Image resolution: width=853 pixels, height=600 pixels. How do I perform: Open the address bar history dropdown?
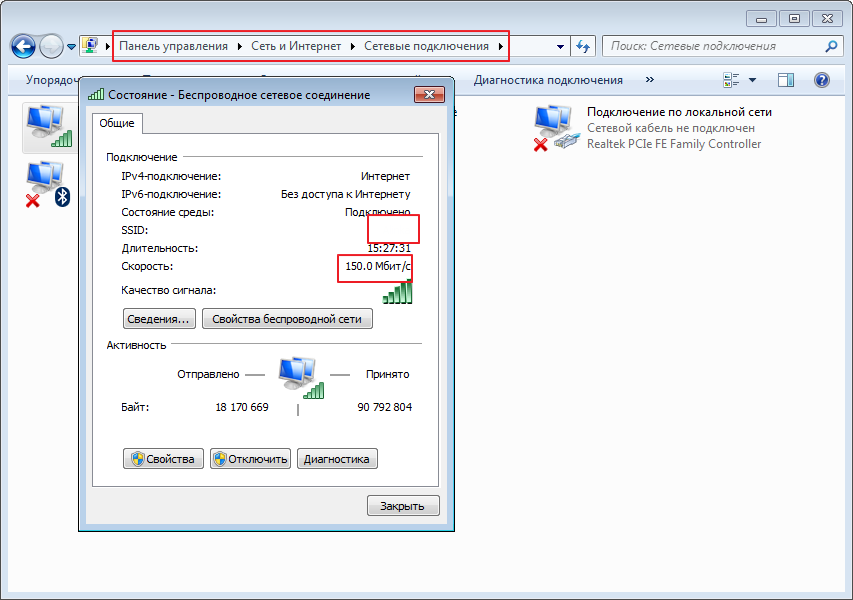tap(559, 46)
